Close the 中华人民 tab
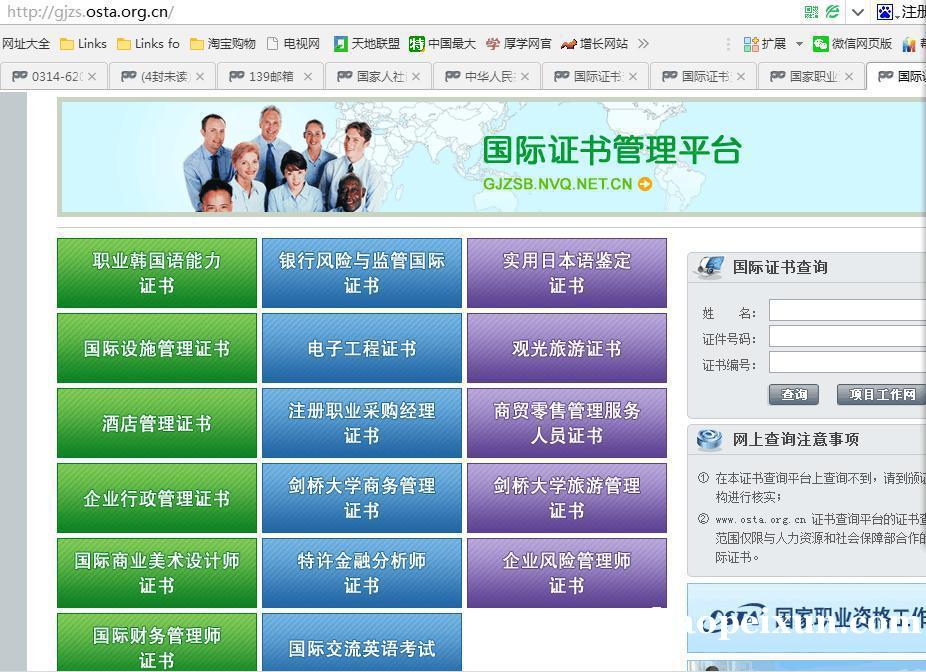Image resolution: width=926 pixels, height=672 pixels. 523,76
